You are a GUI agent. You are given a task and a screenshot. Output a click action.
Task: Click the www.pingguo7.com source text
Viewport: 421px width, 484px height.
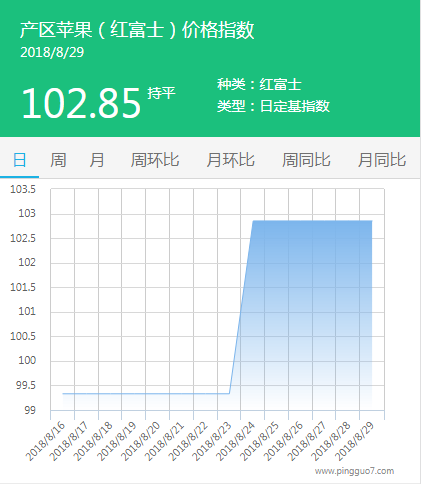[354, 471]
